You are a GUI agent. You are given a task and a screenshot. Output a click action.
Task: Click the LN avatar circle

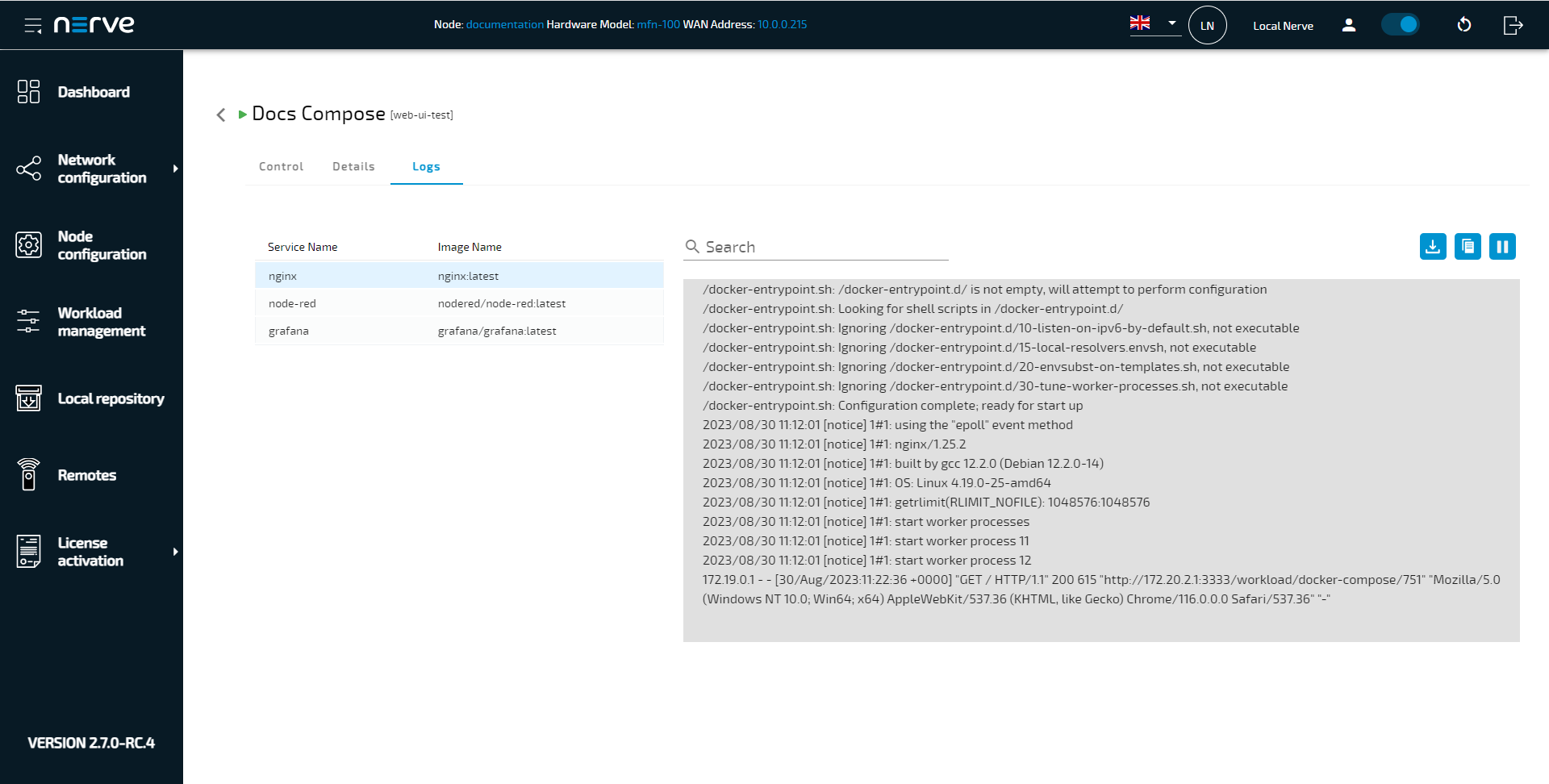click(x=1207, y=25)
